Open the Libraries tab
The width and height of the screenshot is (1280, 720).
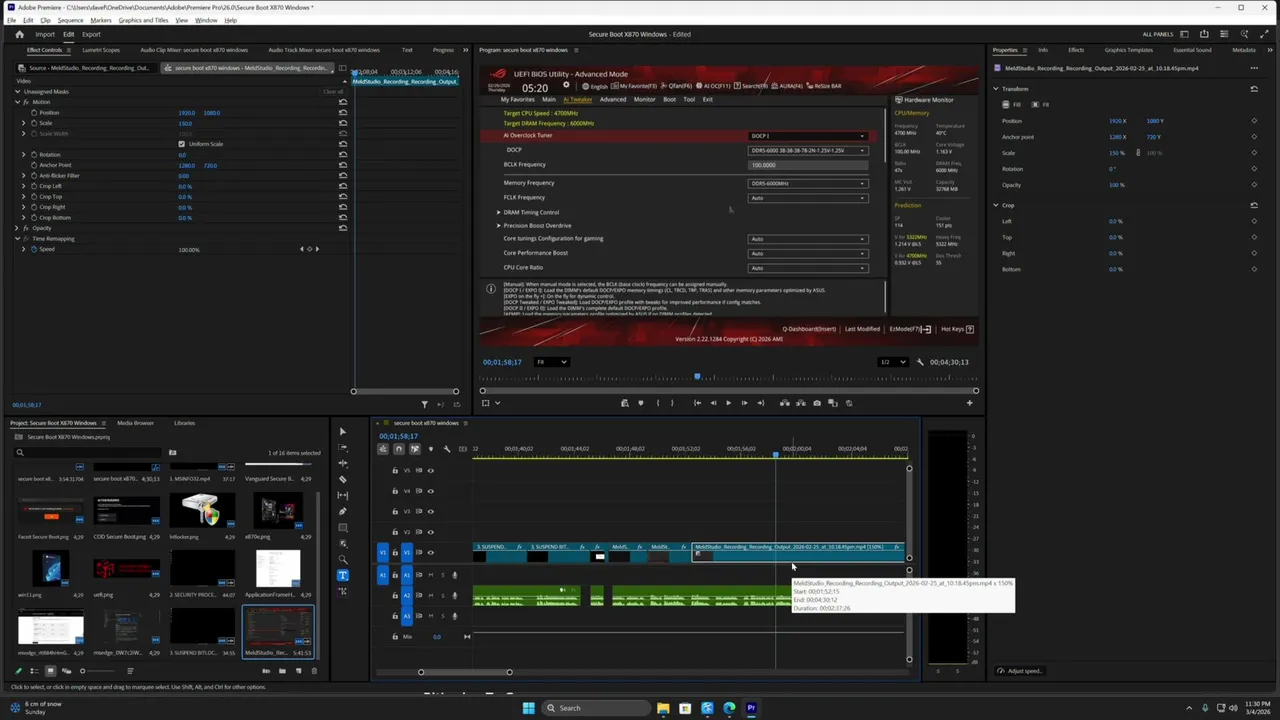(x=184, y=423)
